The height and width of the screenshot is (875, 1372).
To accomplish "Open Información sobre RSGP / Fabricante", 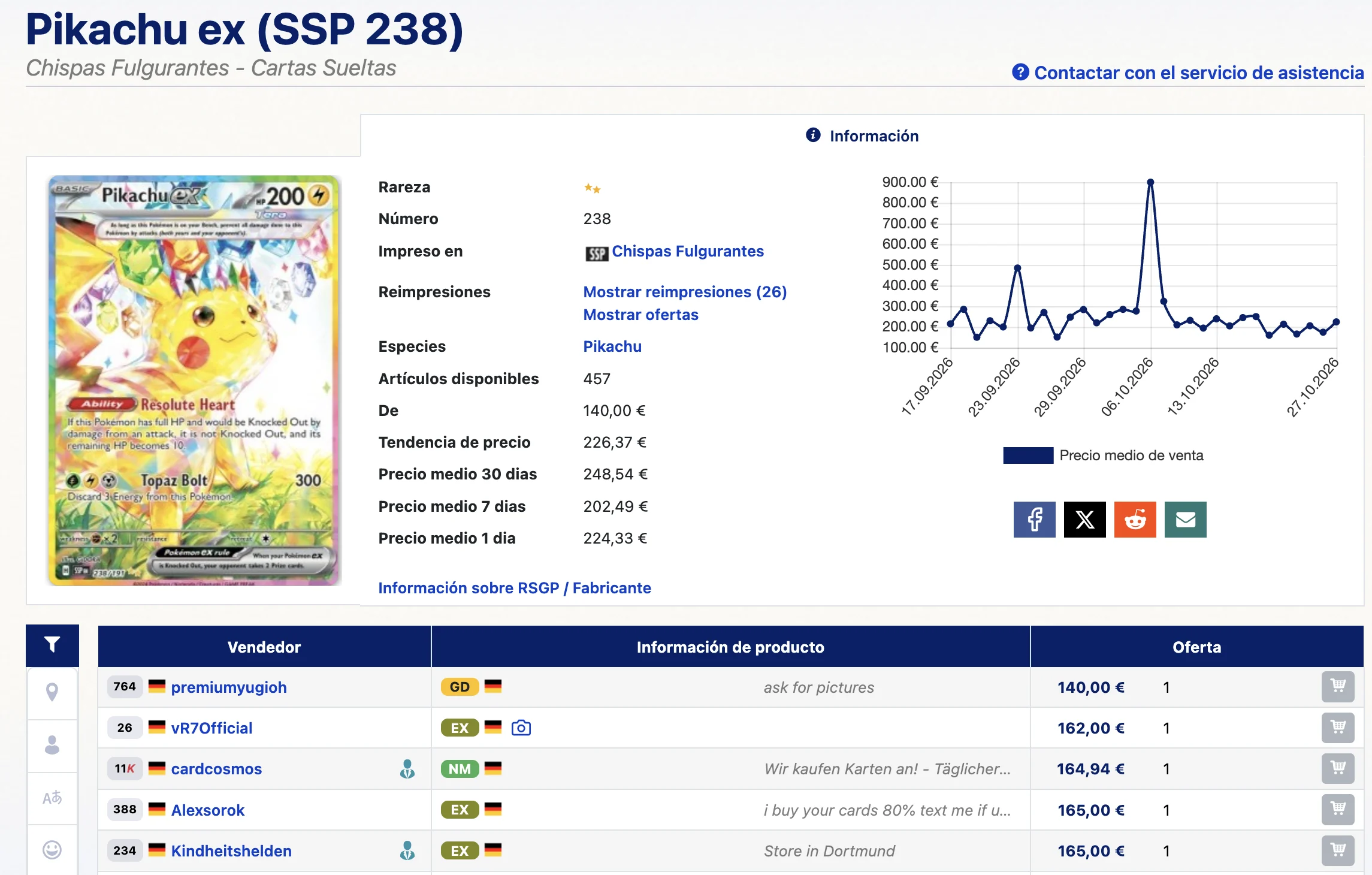I will pyautogui.click(x=515, y=588).
